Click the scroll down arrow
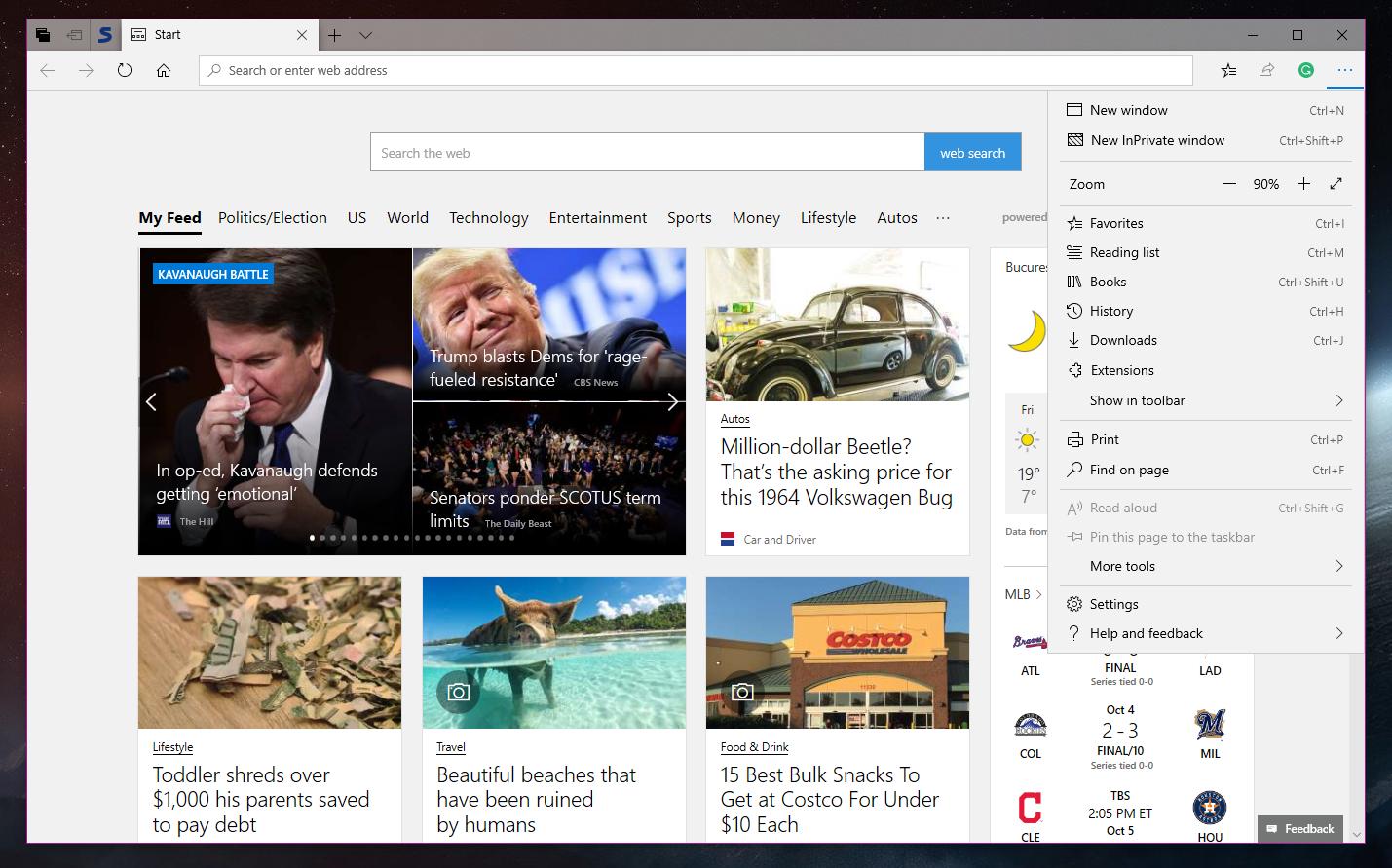This screenshot has height=868, width=1392. tap(1355, 834)
